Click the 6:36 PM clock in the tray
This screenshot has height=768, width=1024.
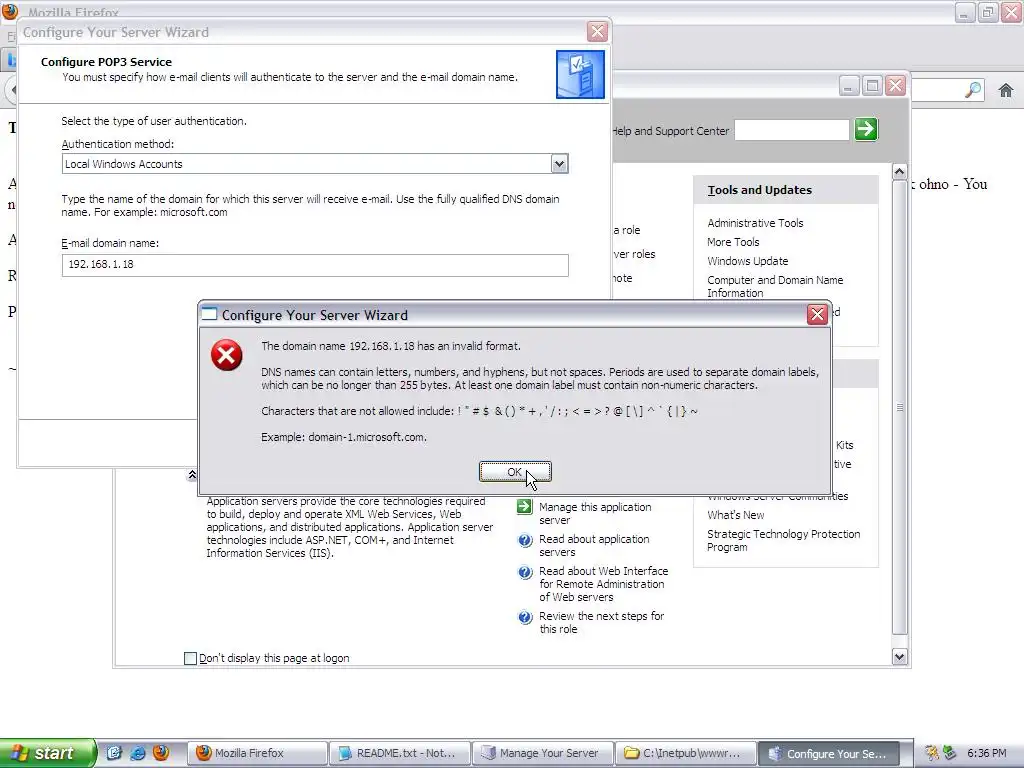click(x=987, y=753)
